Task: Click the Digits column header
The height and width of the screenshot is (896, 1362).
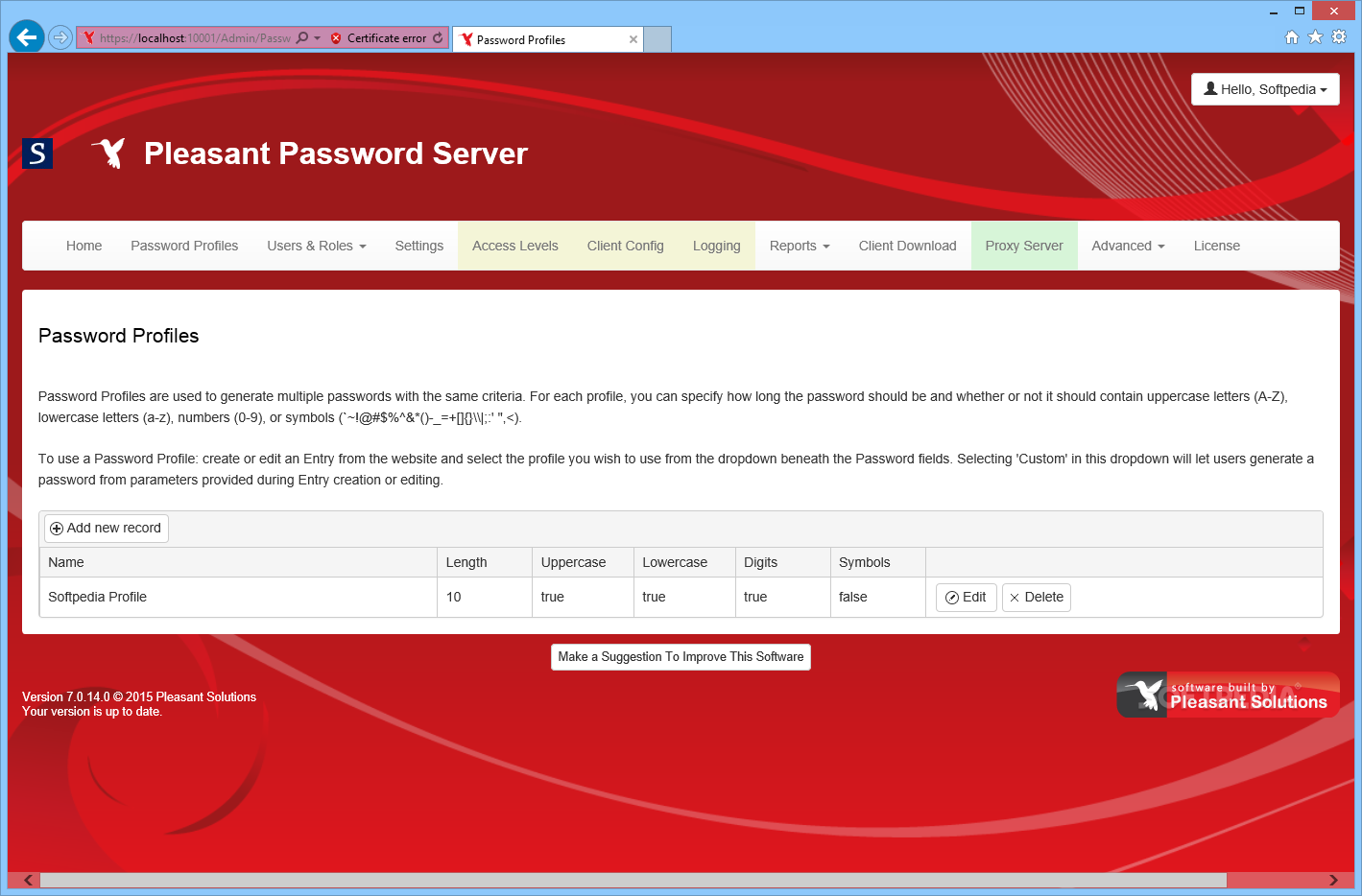Action: pos(783,562)
